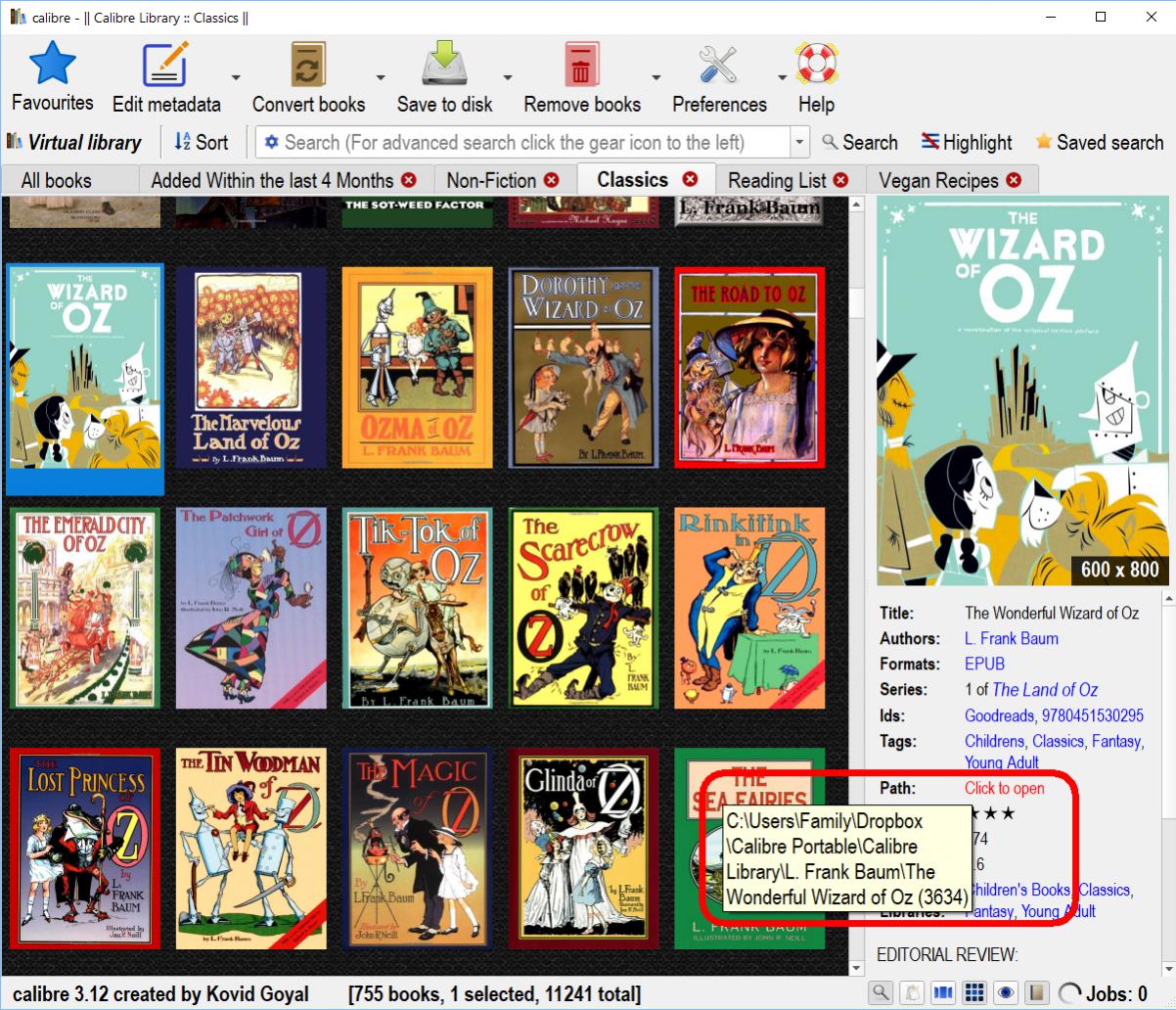The image size is (1176, 1010).
Task: Close the Classics tab
Action: 690,179
